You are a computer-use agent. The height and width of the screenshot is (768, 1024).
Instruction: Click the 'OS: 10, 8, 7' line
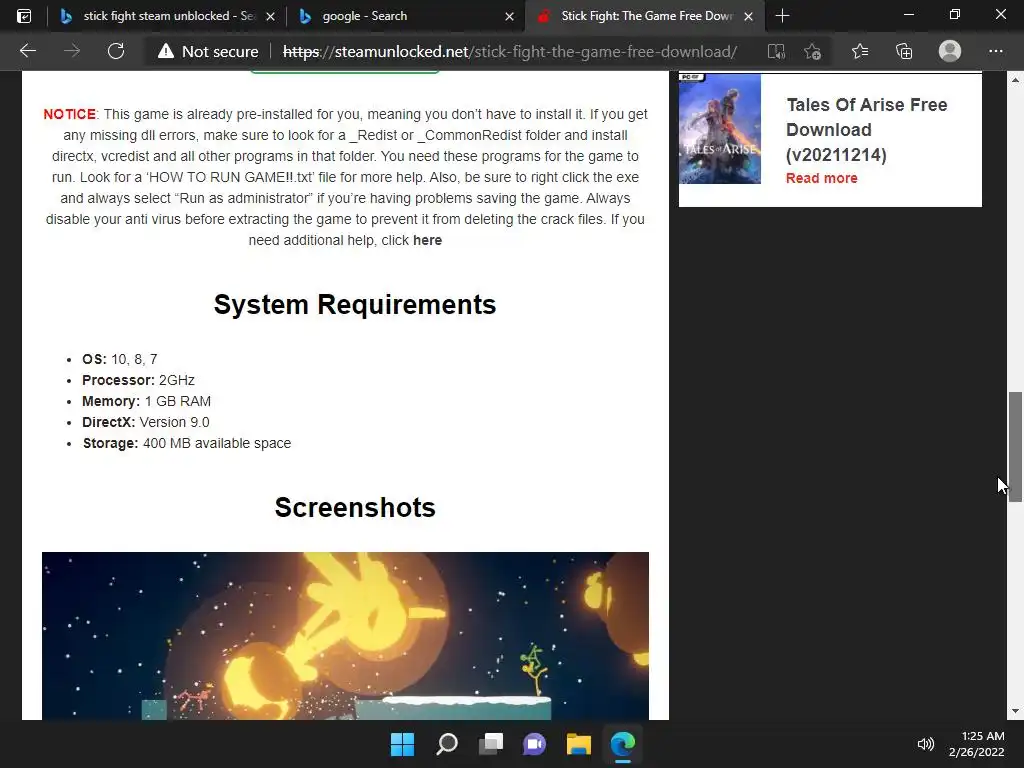click(120, 359)
